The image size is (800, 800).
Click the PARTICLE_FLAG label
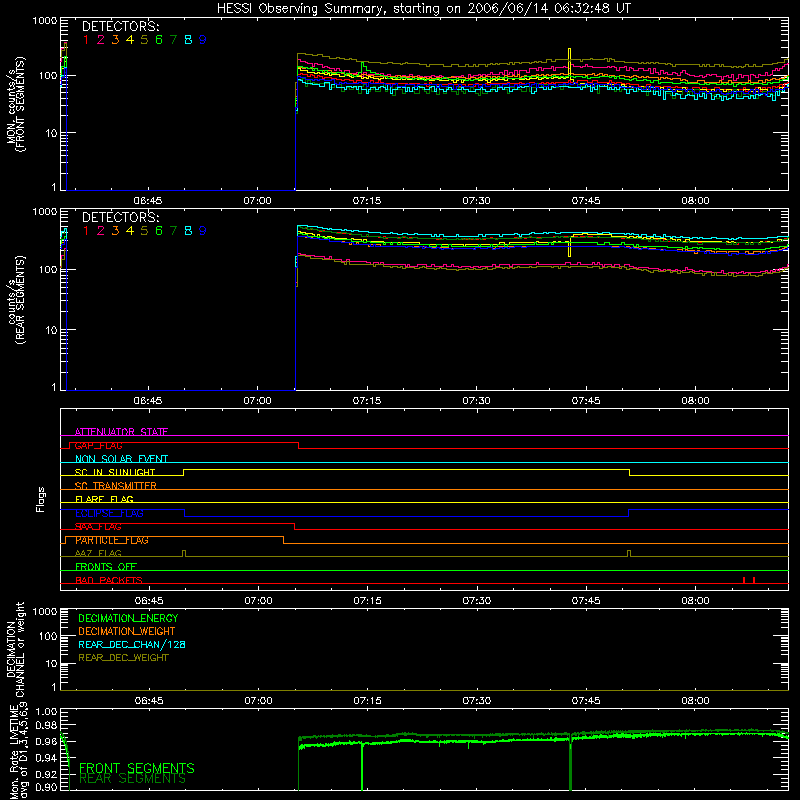coord(112,540)
